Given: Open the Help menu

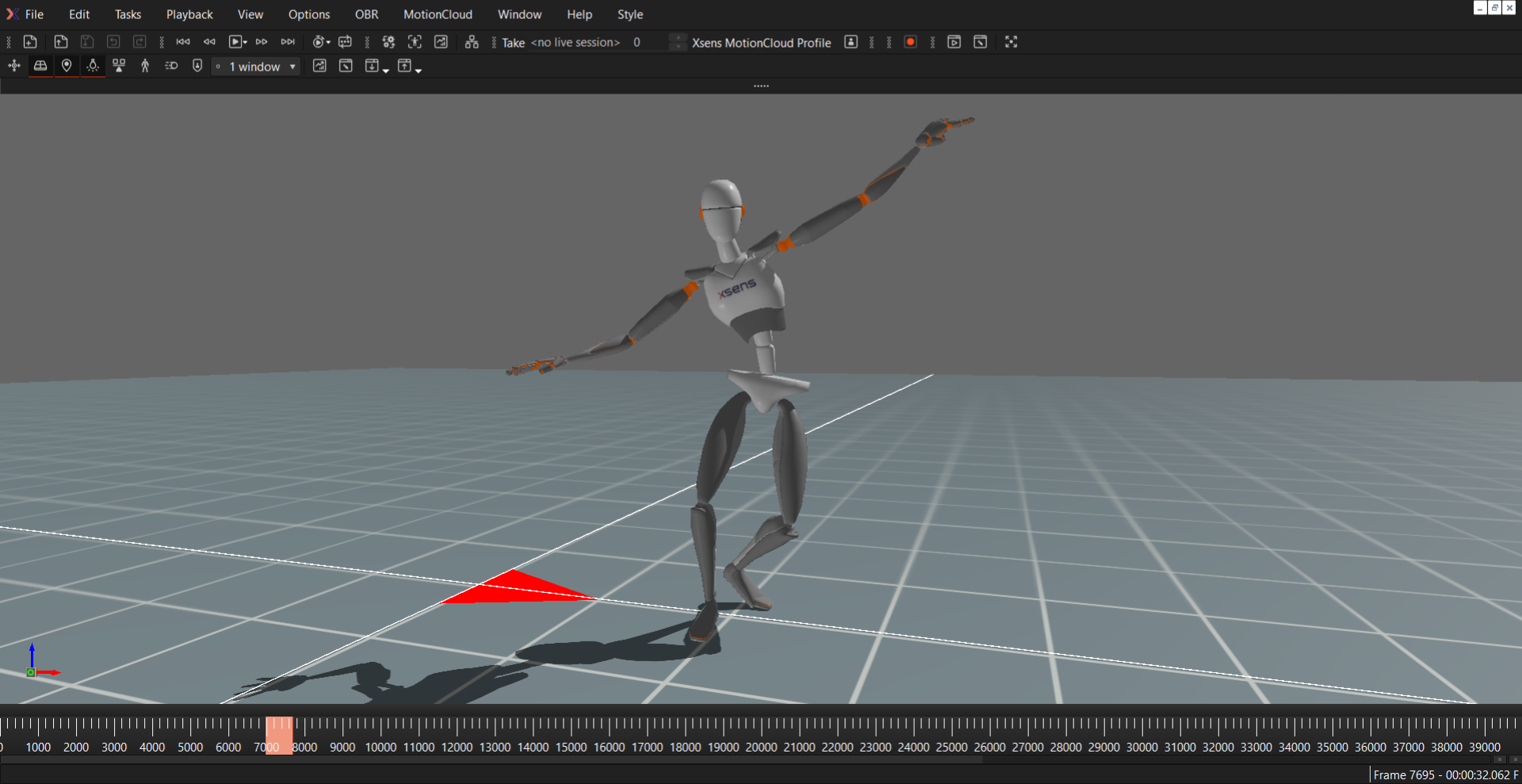Looking at the screenshot, I should point(579,14).
